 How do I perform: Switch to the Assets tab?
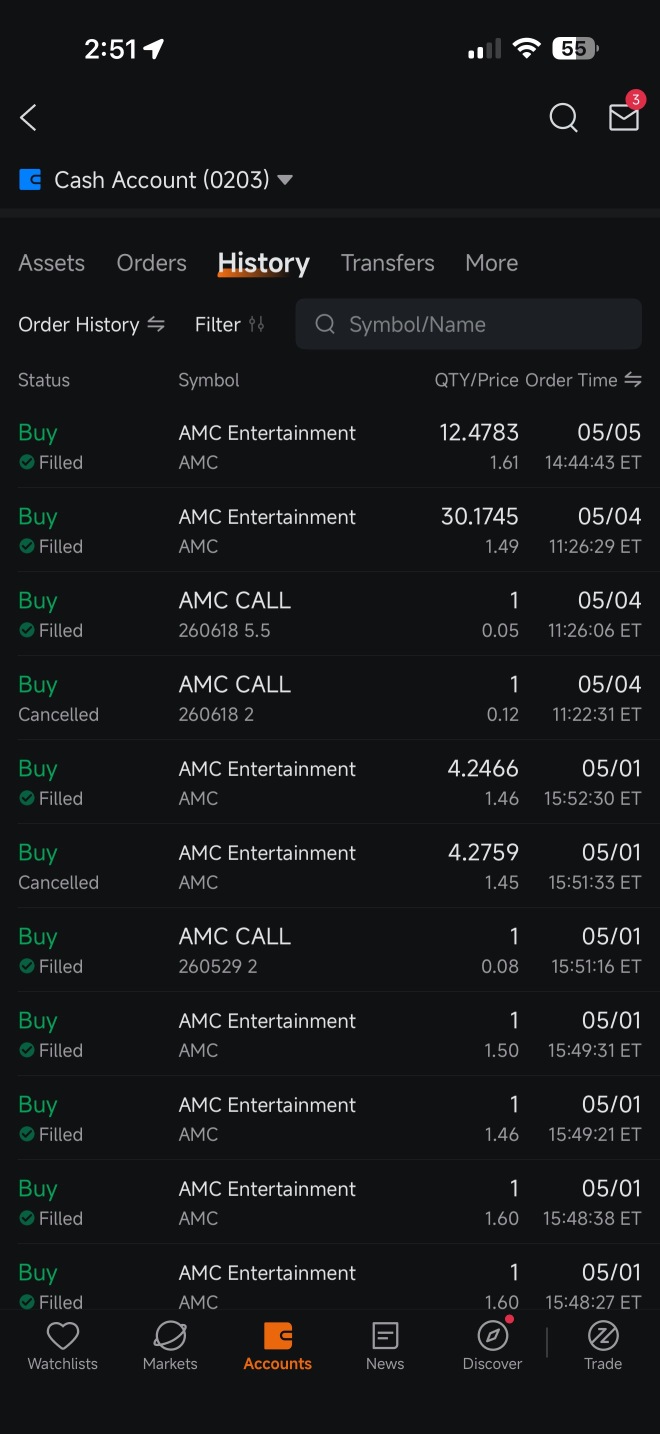click(51, 263)
